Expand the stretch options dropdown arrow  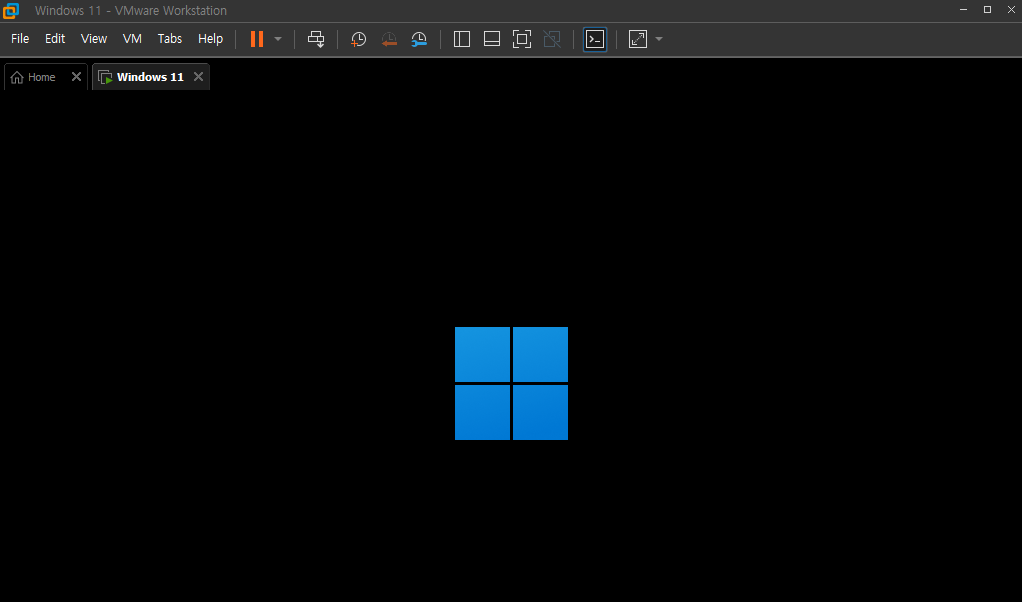click(659, 39)
